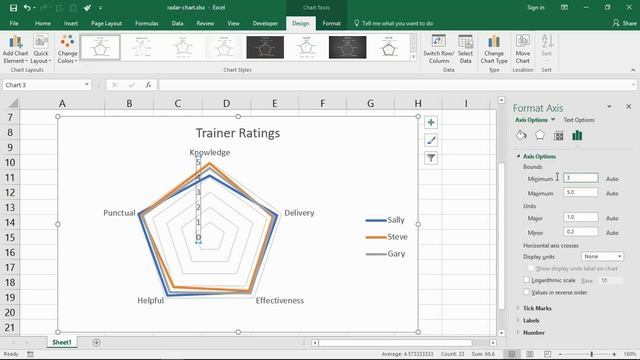The height and width of the screenshot is (360, 640).
Task: Select the Steve legend entry
Action: (387, 237)
